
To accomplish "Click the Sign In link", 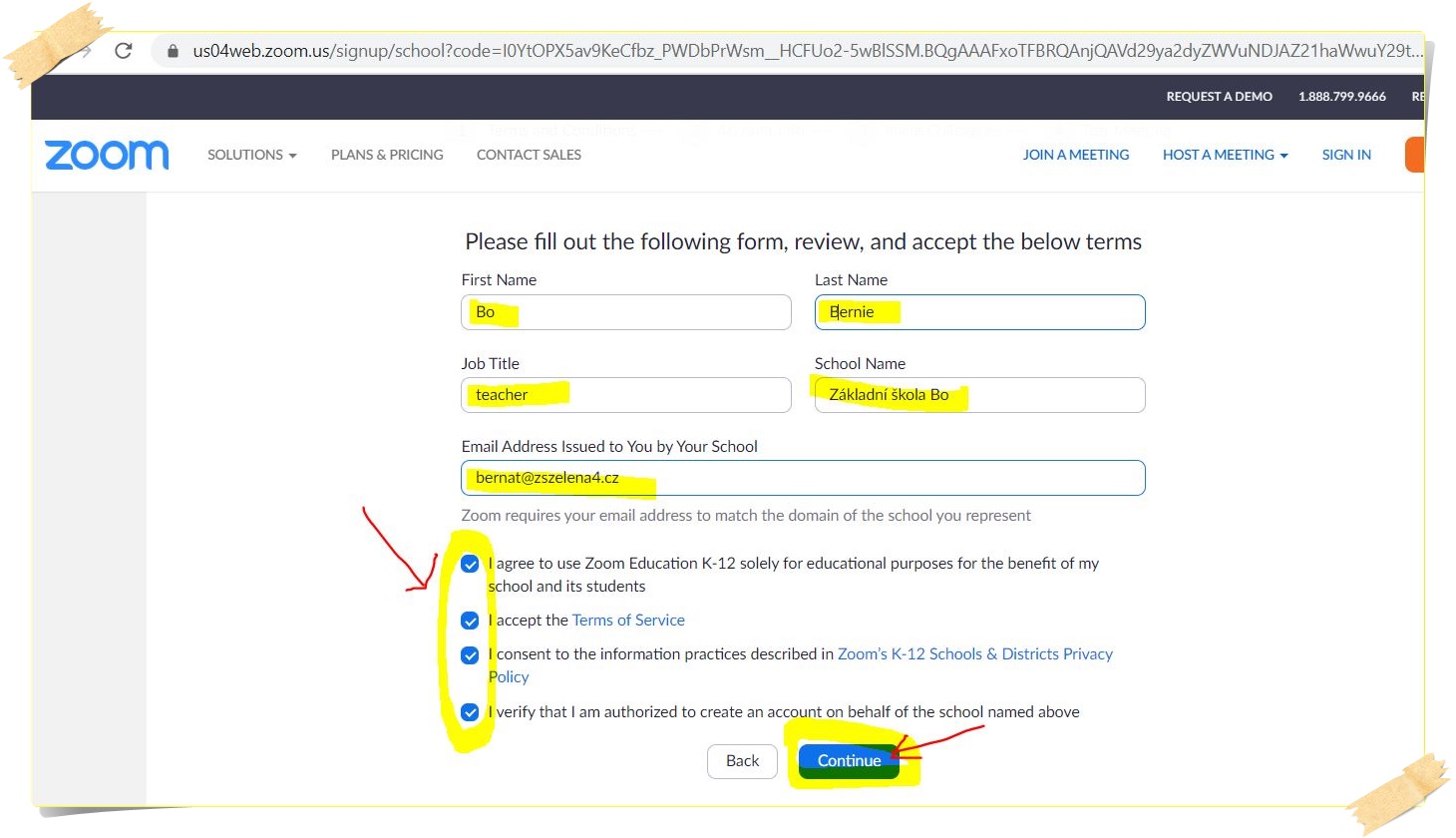I will tap(1346, 155).
